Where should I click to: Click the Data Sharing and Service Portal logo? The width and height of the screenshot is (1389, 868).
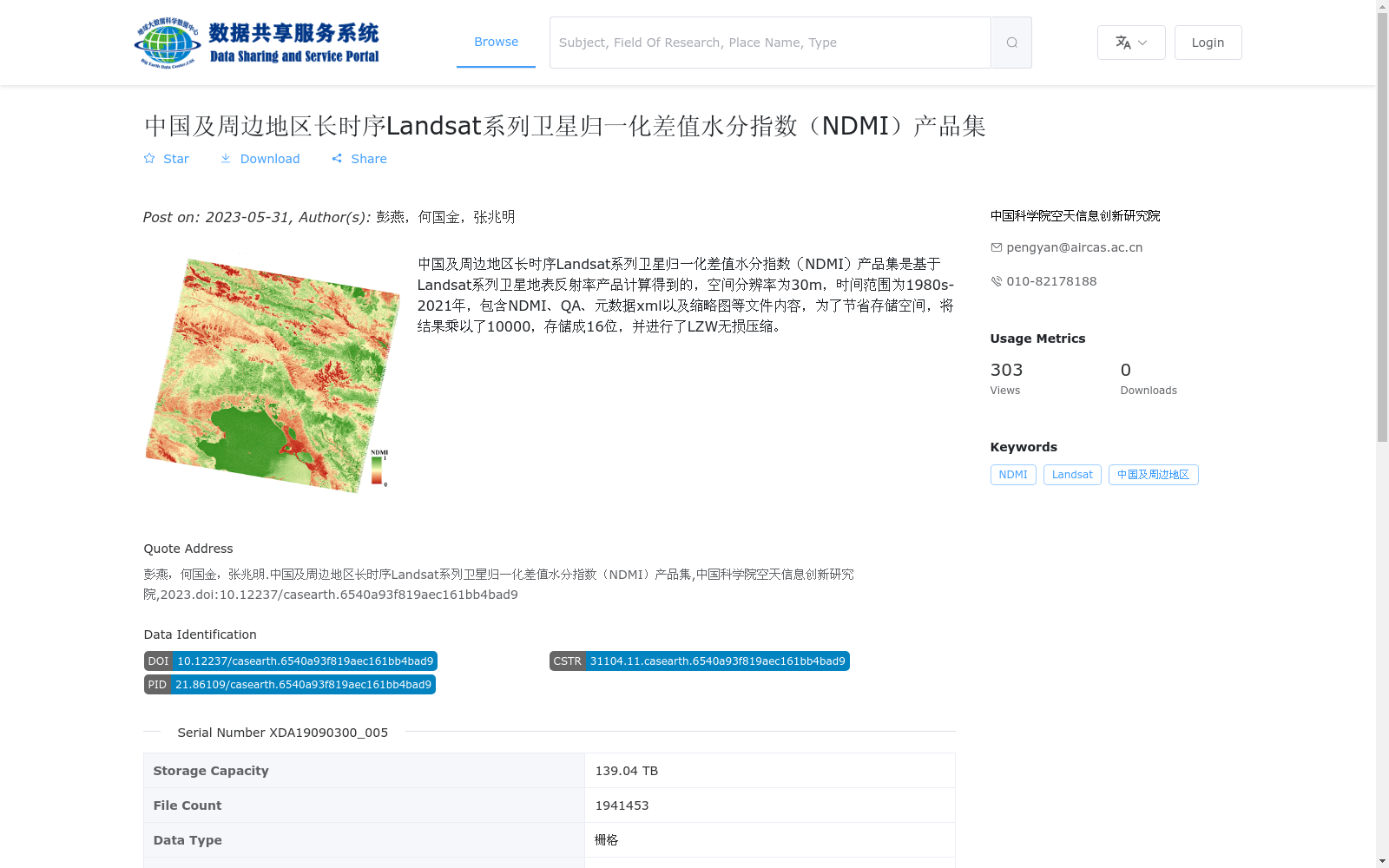pos(257,43)
